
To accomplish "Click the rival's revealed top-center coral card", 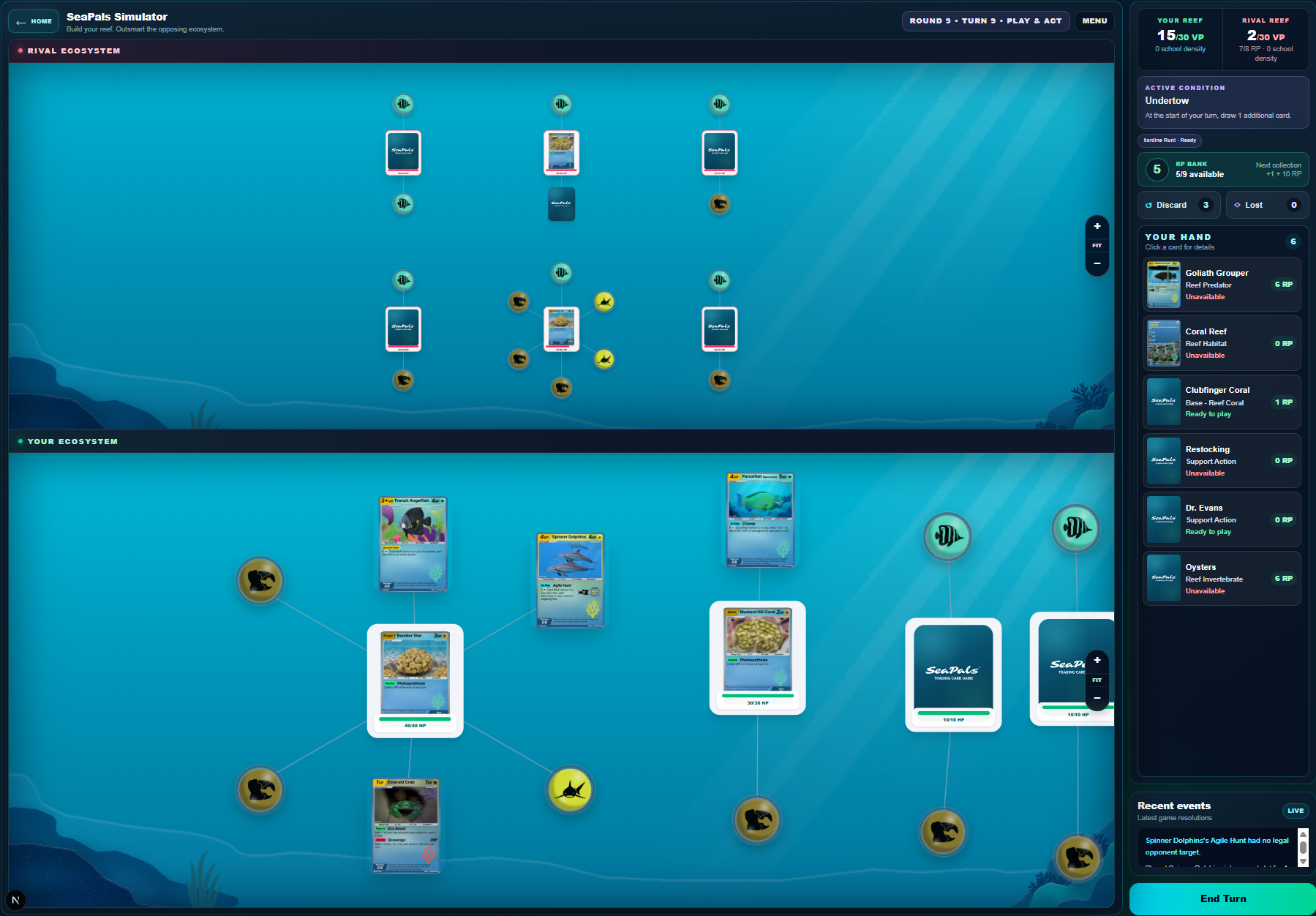I will point(562,153).
